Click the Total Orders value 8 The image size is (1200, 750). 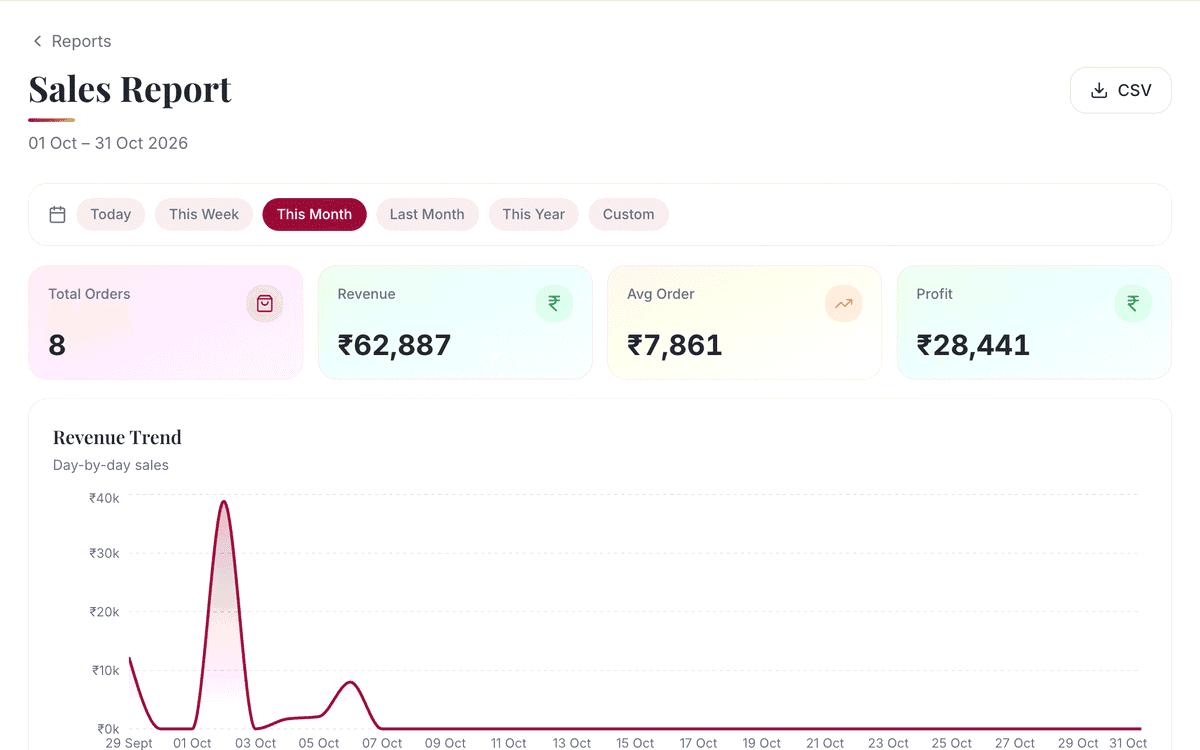coord(57,345)
